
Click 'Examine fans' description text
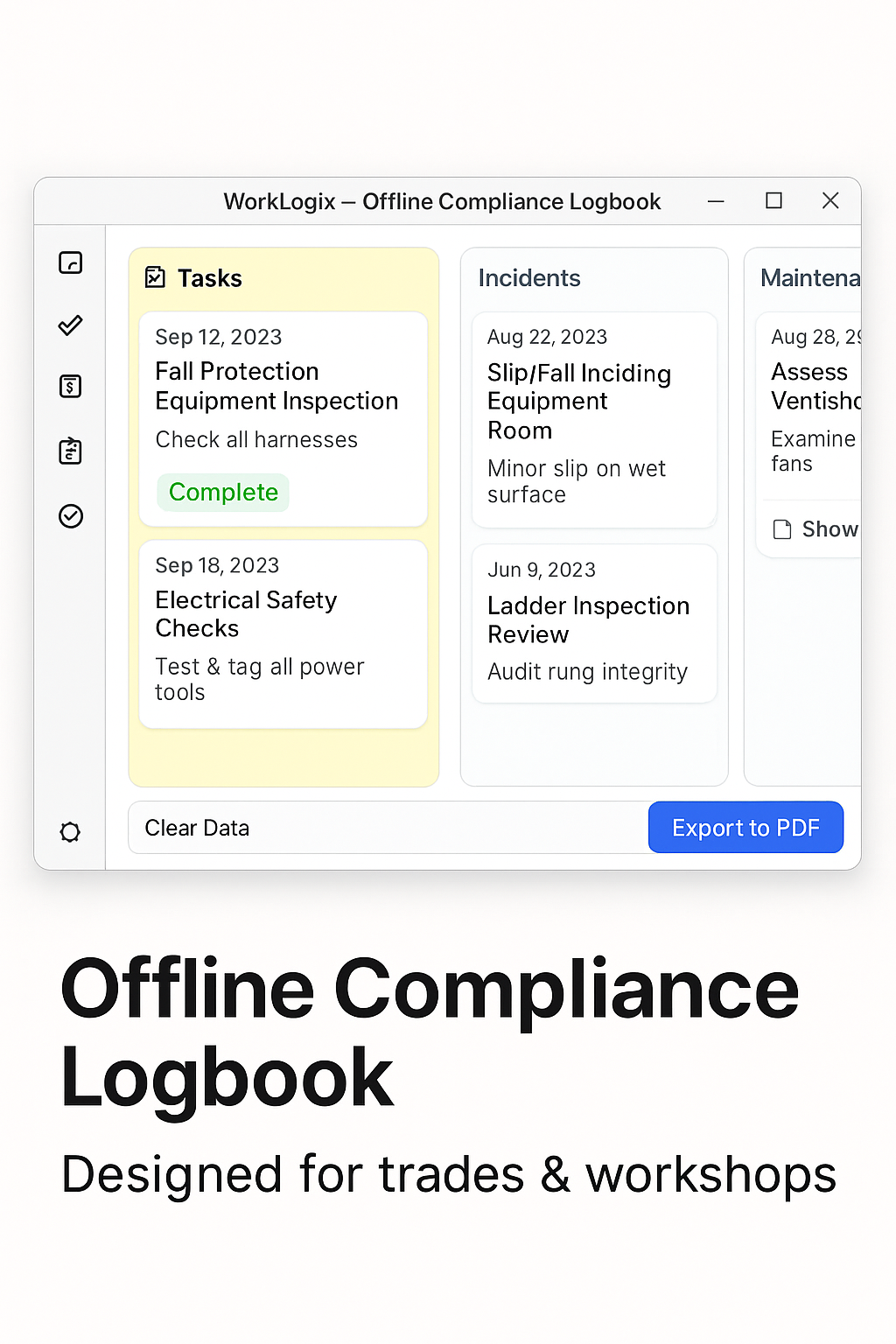pos(814,451)
